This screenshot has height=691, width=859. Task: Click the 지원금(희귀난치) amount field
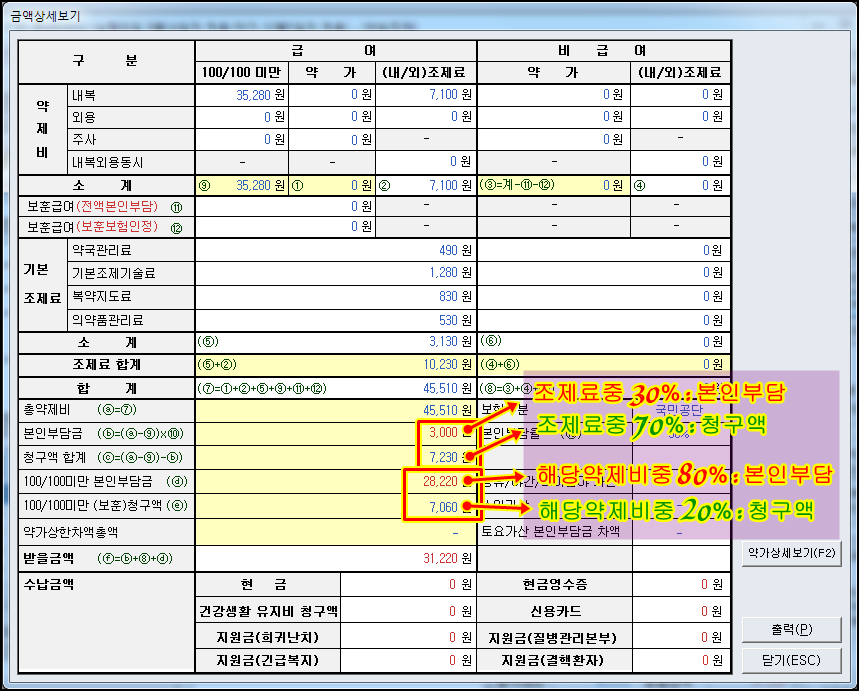(408, 636)
